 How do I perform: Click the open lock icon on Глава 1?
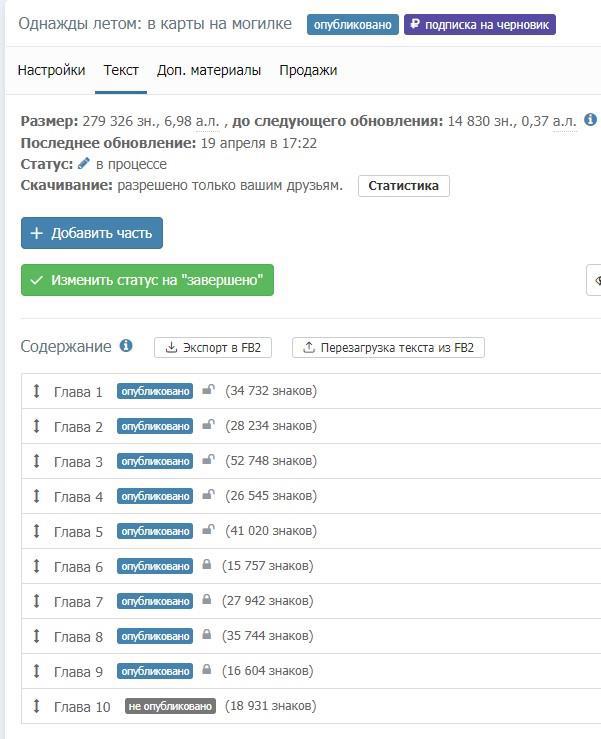pyautogui.click(x=208, y=391)
